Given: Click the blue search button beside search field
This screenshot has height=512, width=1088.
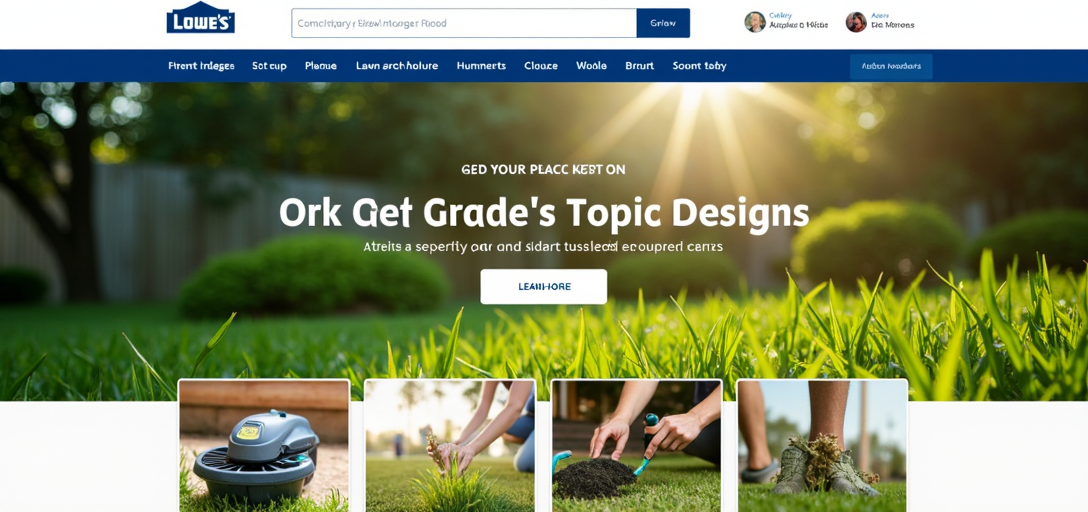Looking at the screenshot, I should pos(663,23).
